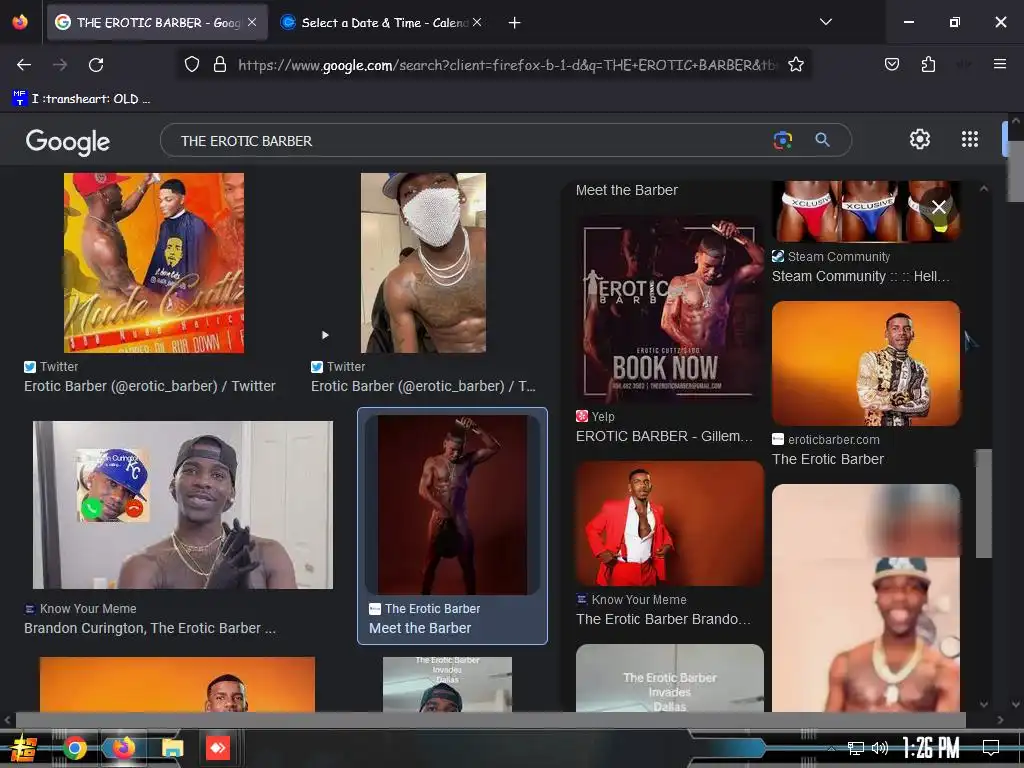Screen dimensions: 1024x768
Task: Open 'Steam Community :: :: Hell...' link
Action: click(x=861, y=276)
